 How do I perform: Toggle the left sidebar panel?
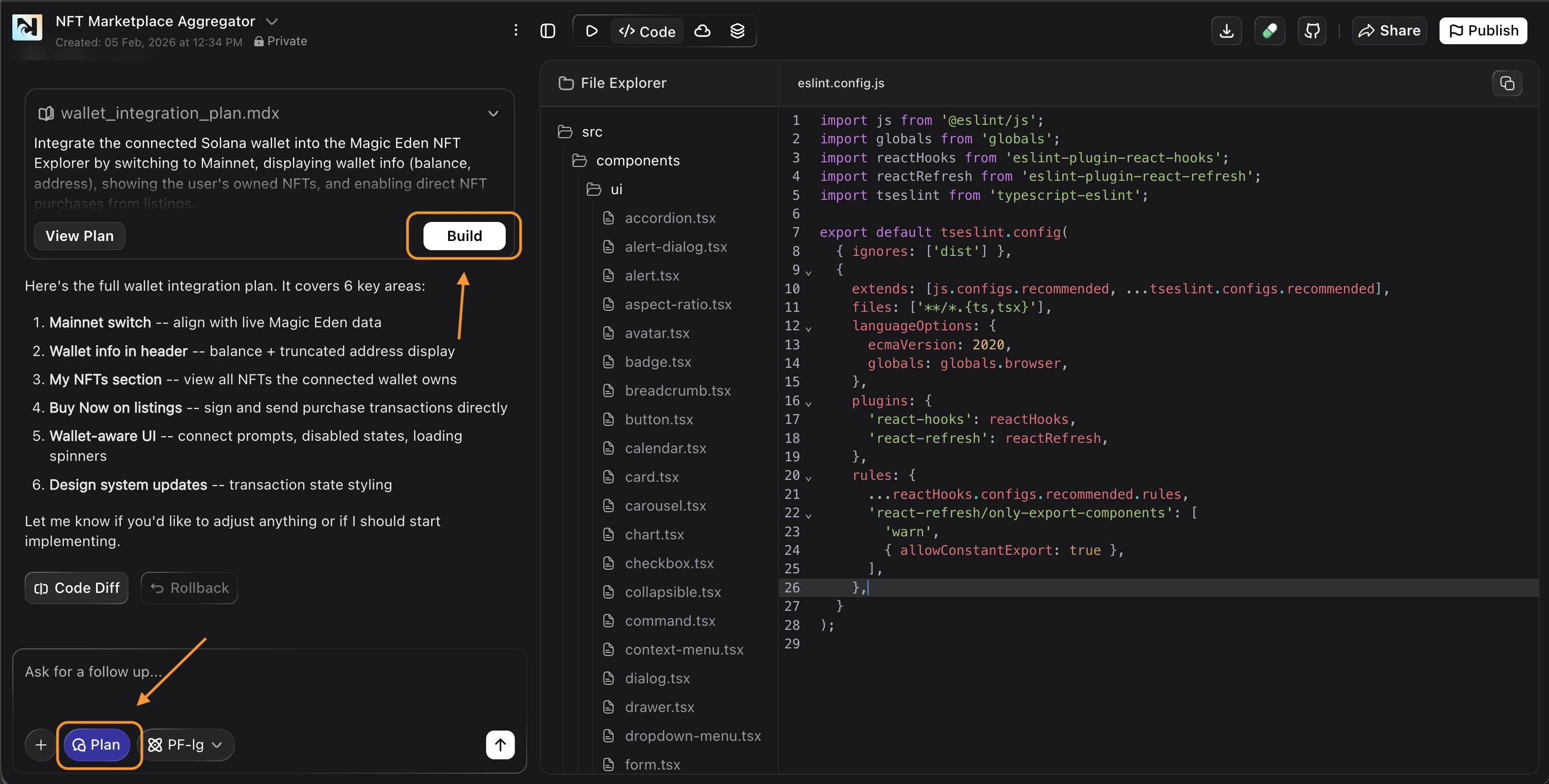click(548, 31)
